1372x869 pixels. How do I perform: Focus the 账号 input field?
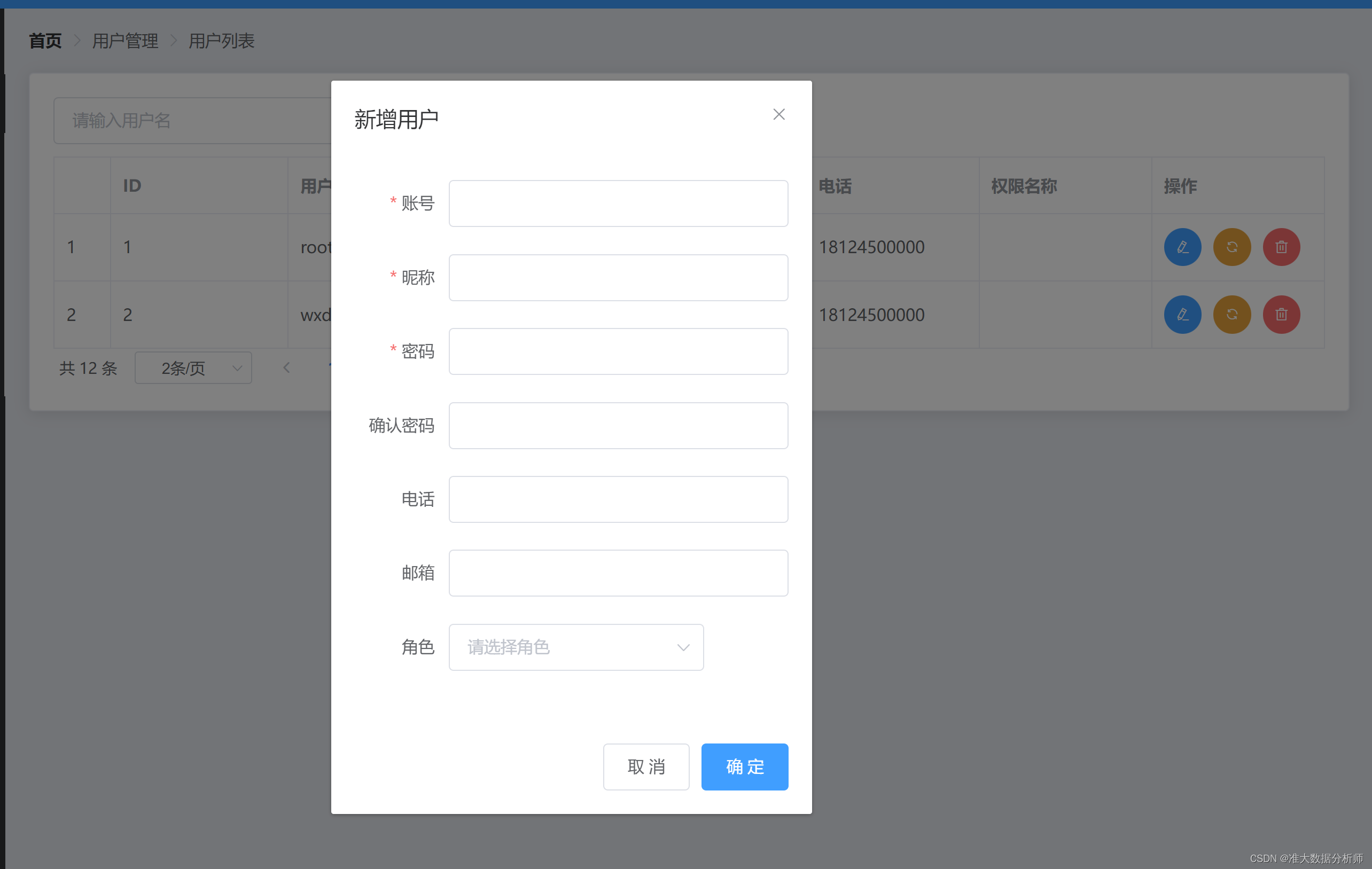pyautogui.click(x=618, y=203)
